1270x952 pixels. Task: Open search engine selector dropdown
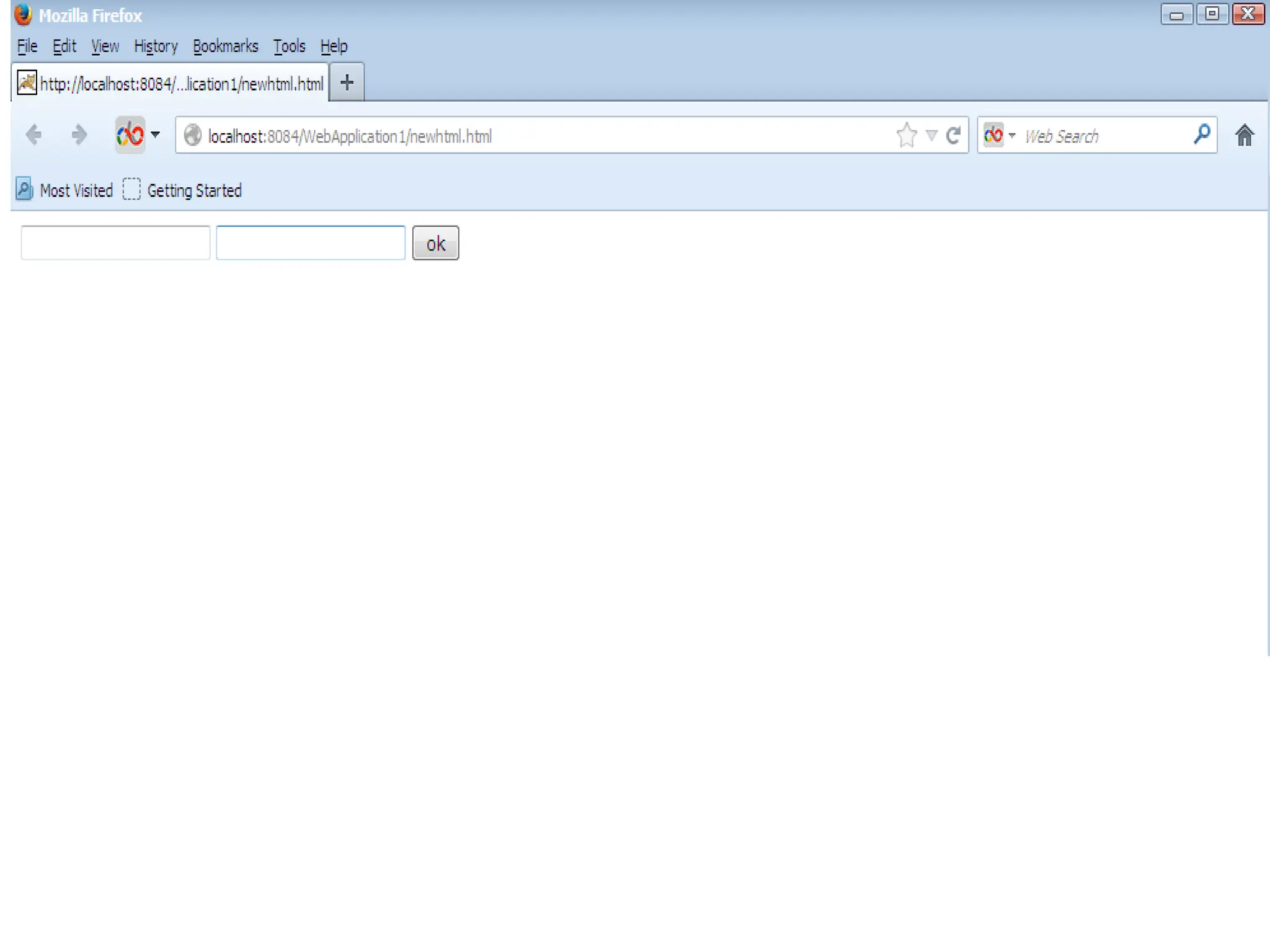click(998, 135)
